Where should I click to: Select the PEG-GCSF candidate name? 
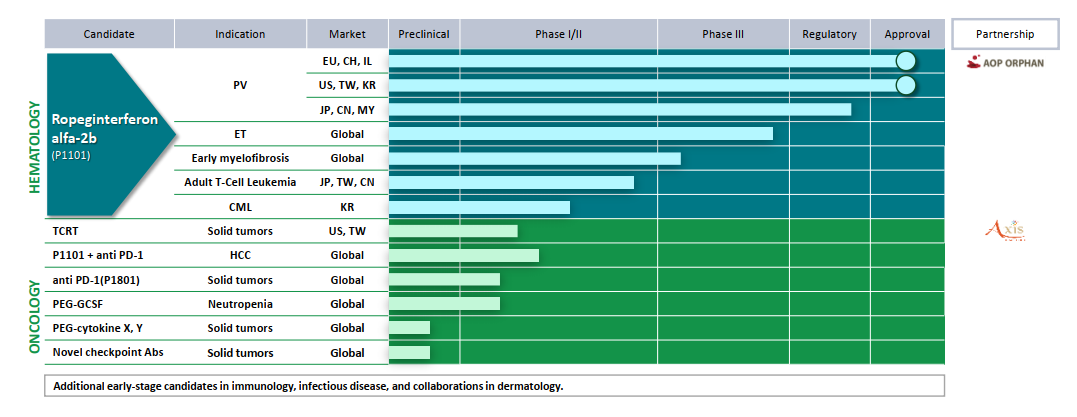78,304
